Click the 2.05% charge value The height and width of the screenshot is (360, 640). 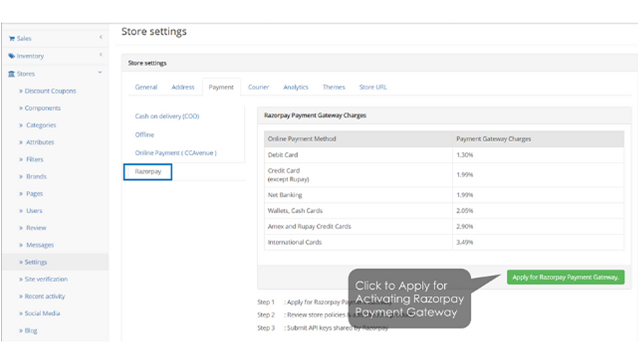(464, 211)
